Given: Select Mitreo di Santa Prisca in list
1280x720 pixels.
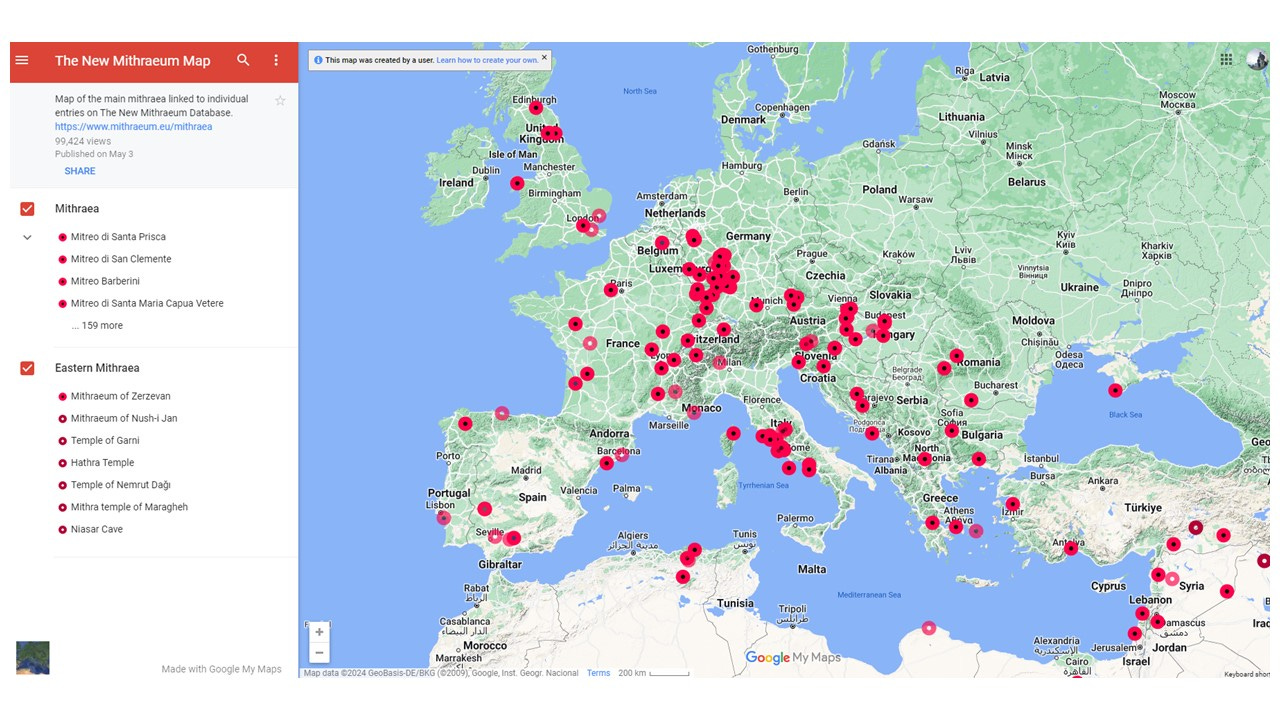Looking at the screenshot, I should click(x=118, y=237).
